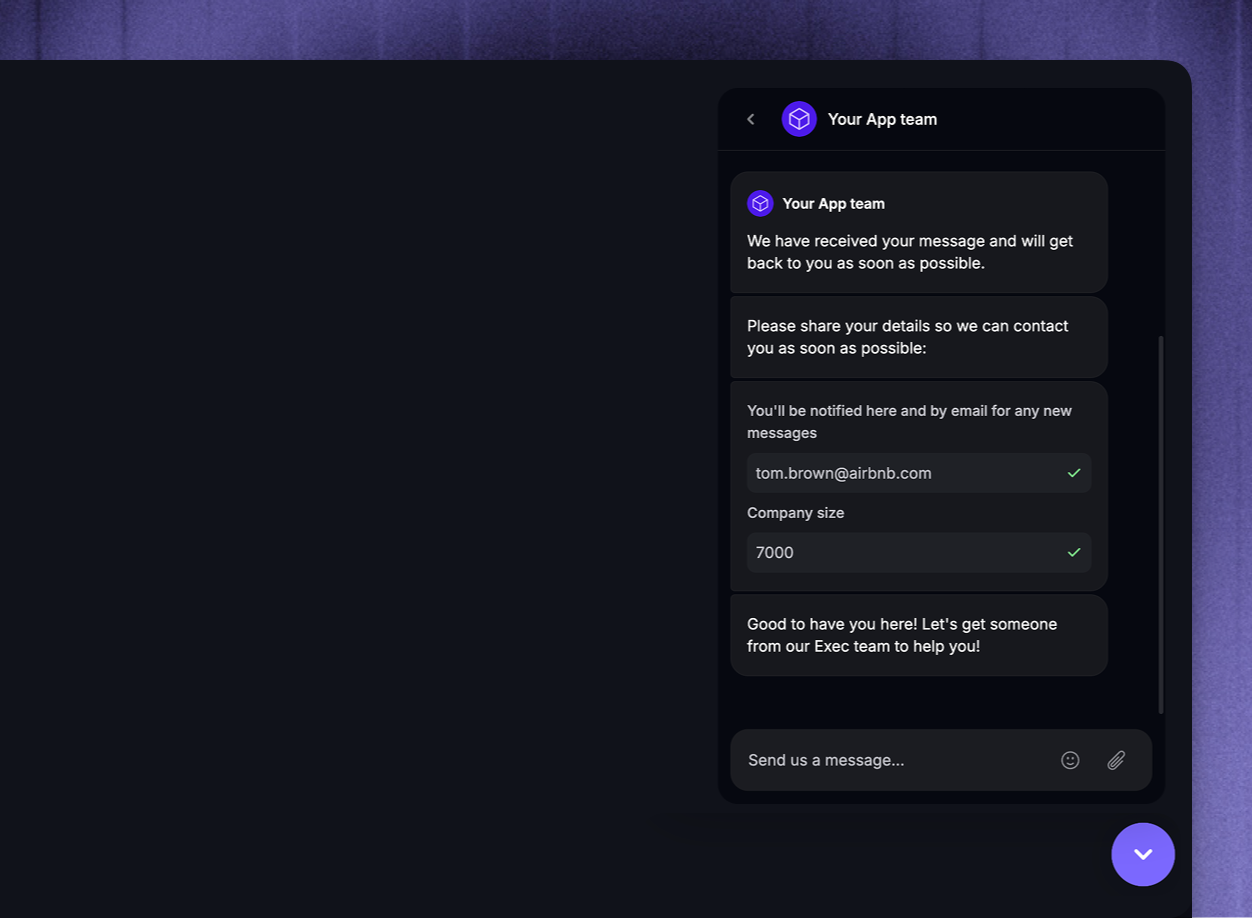The height and width of the screenshot is (918, 1252).
Task: Attach a file with the paperclip icon
Action: coord(1116,760)
